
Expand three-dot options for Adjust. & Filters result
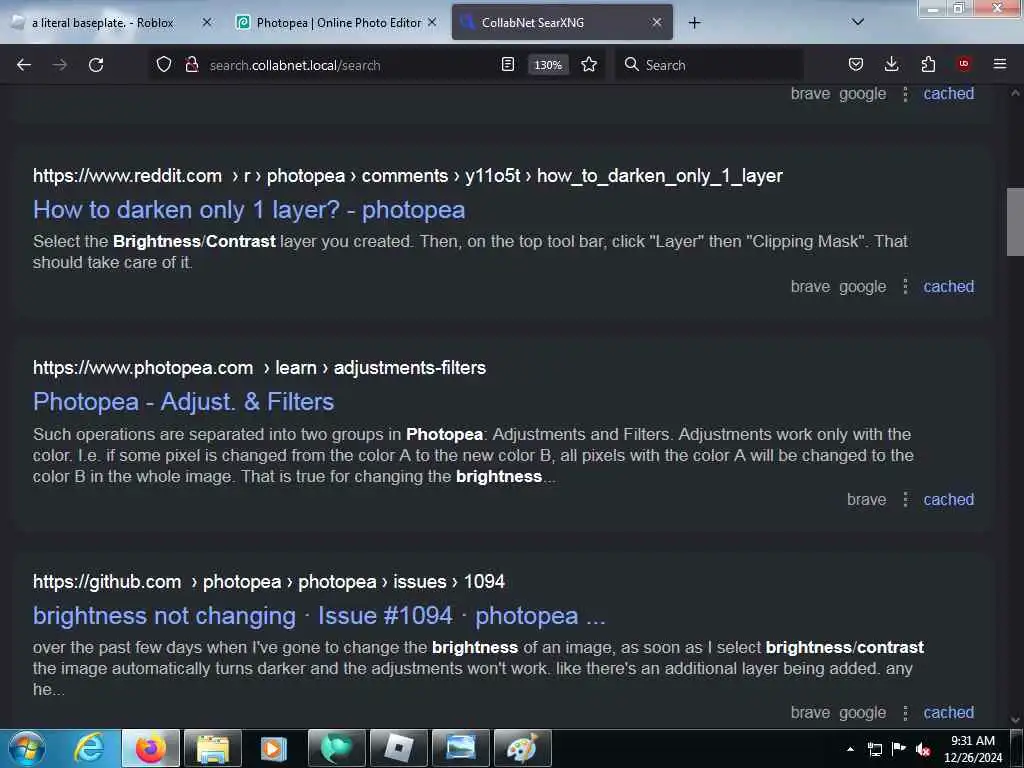click(905, 500)
